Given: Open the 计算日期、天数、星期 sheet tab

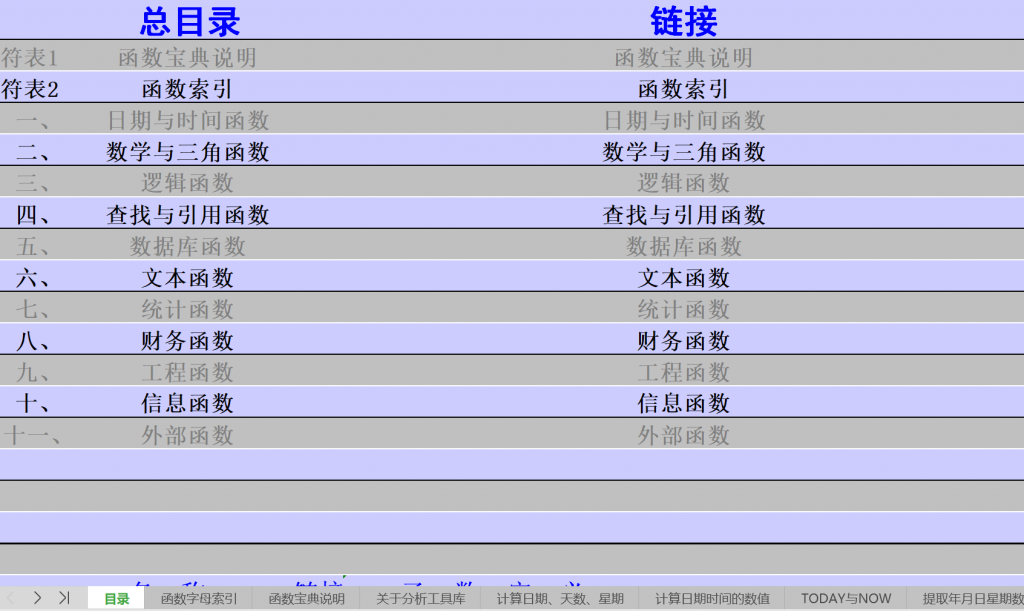Looking at the screenshot, I should 560,599.
